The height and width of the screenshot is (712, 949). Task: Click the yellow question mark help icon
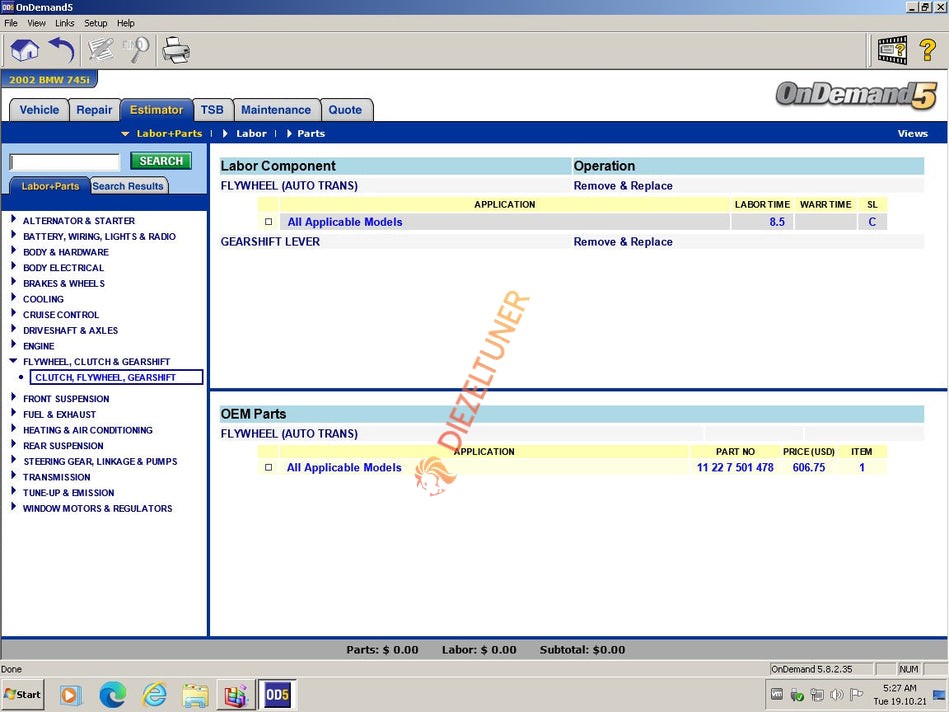928,50
